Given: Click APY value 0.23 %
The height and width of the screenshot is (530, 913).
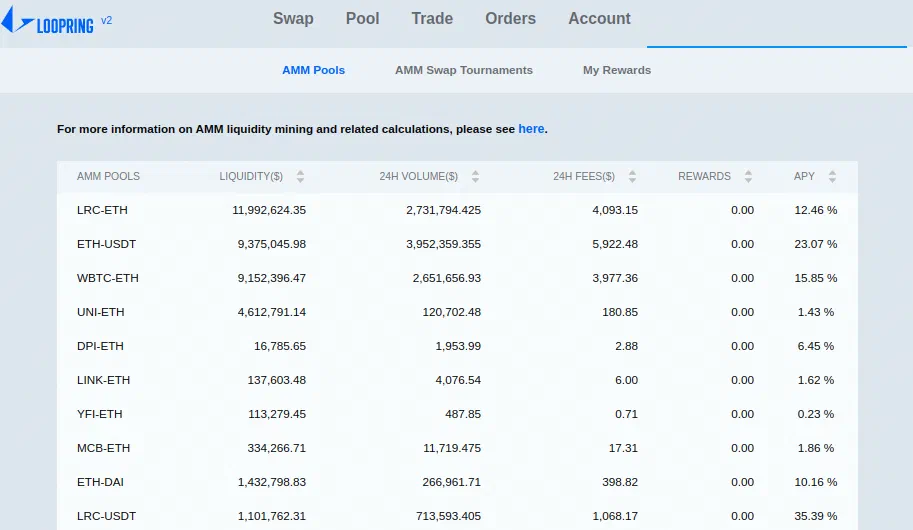Looking at the screenshot, I should (x=816, y=414).
